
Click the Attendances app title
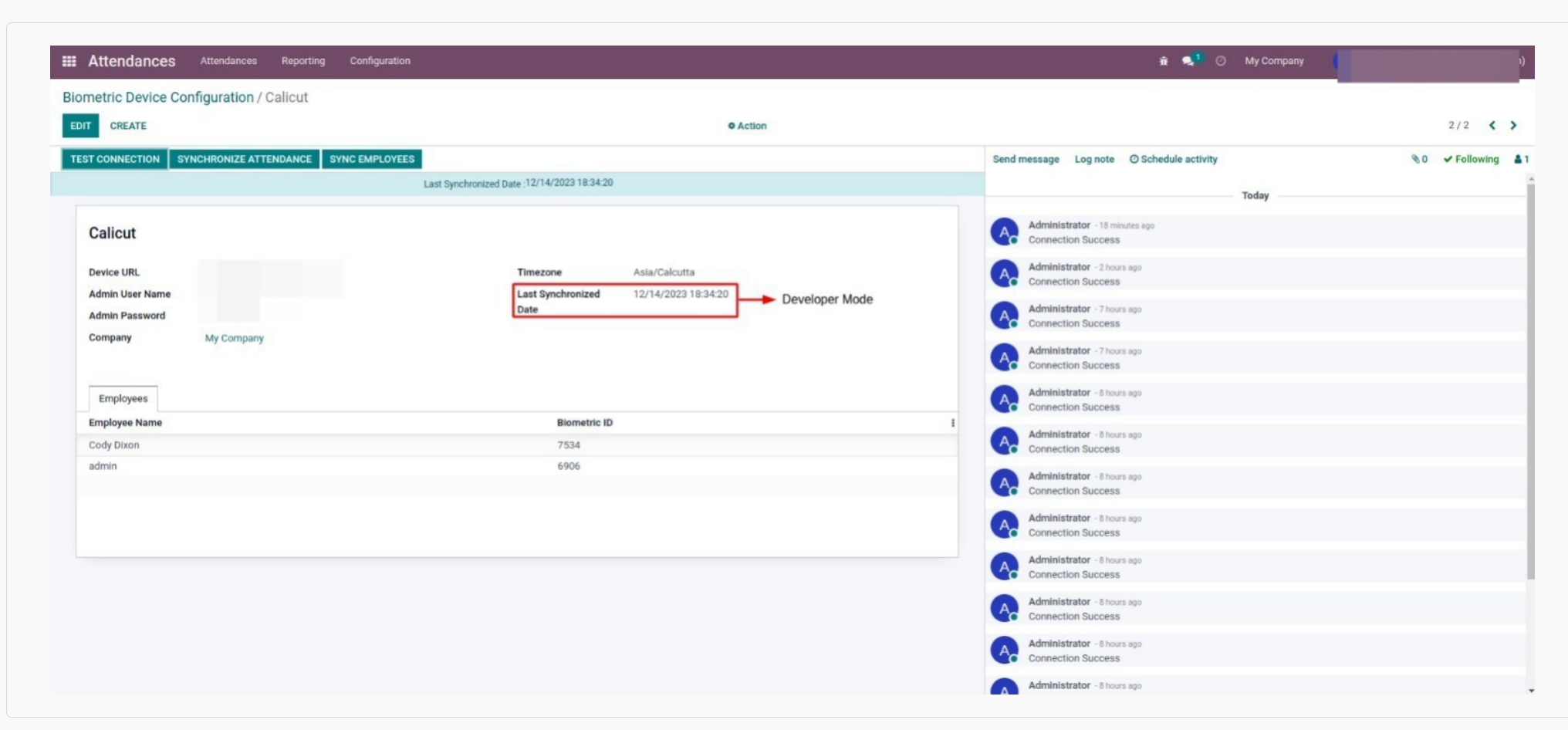132,61
